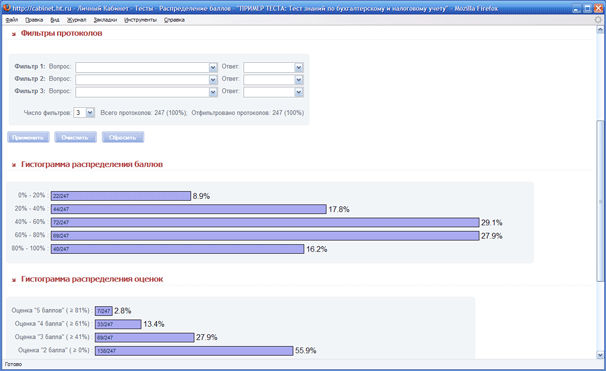Open Фильтр 3 Вопрос dropdown
Screen dimensions: 606x371
[213, 92]
